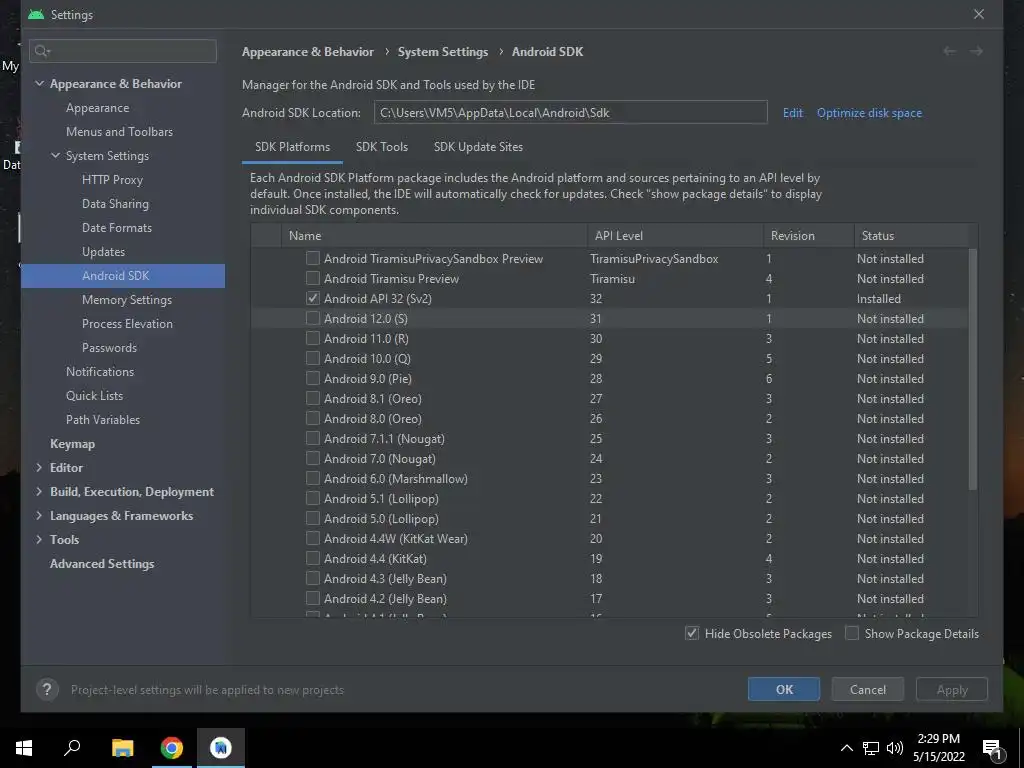Image resolution: width=1024 pixels, height=768 pixels.
Task: Select Date Formats settings
Action: tap(117, 228)
